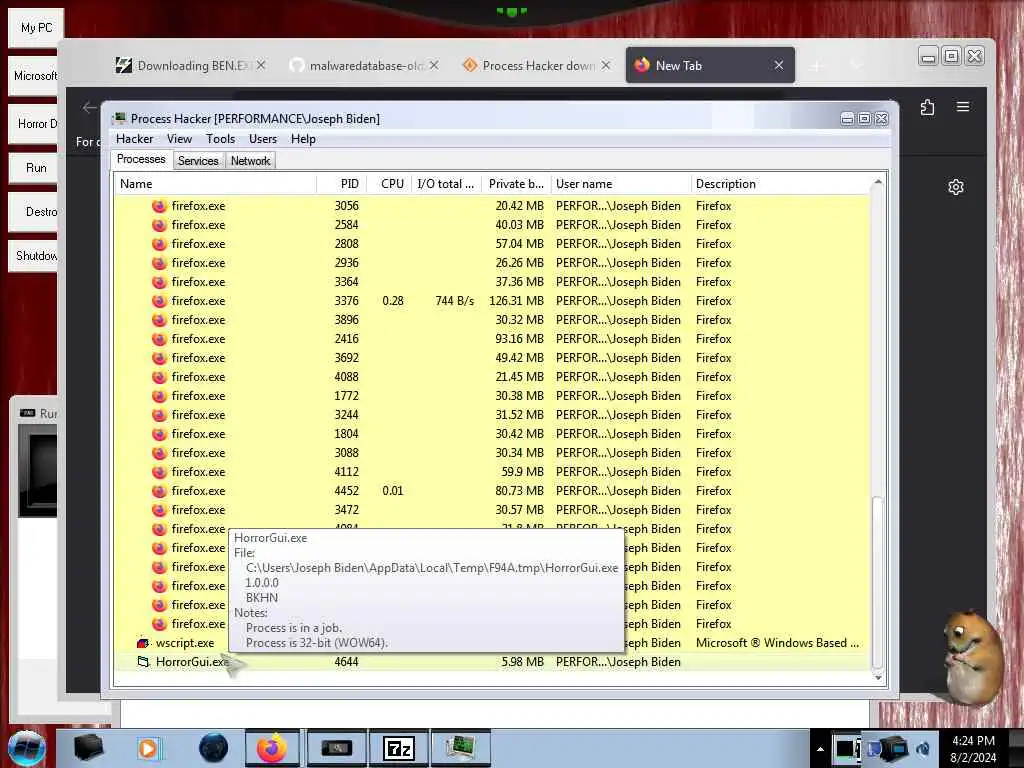1024x768 pixels.
Task: Select firefox.exe process with PID 3376
Action: tap(492, 301)
